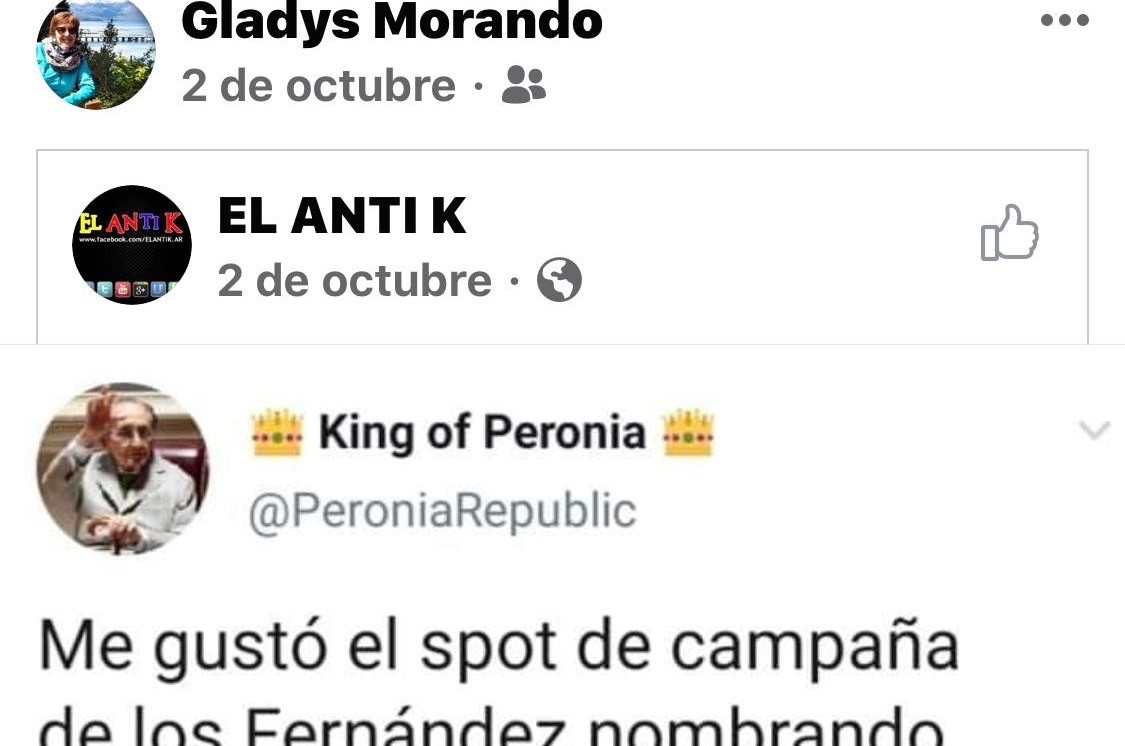Click EL ANTI K's 2 de octubre timestamp

(x=354, y=280)
